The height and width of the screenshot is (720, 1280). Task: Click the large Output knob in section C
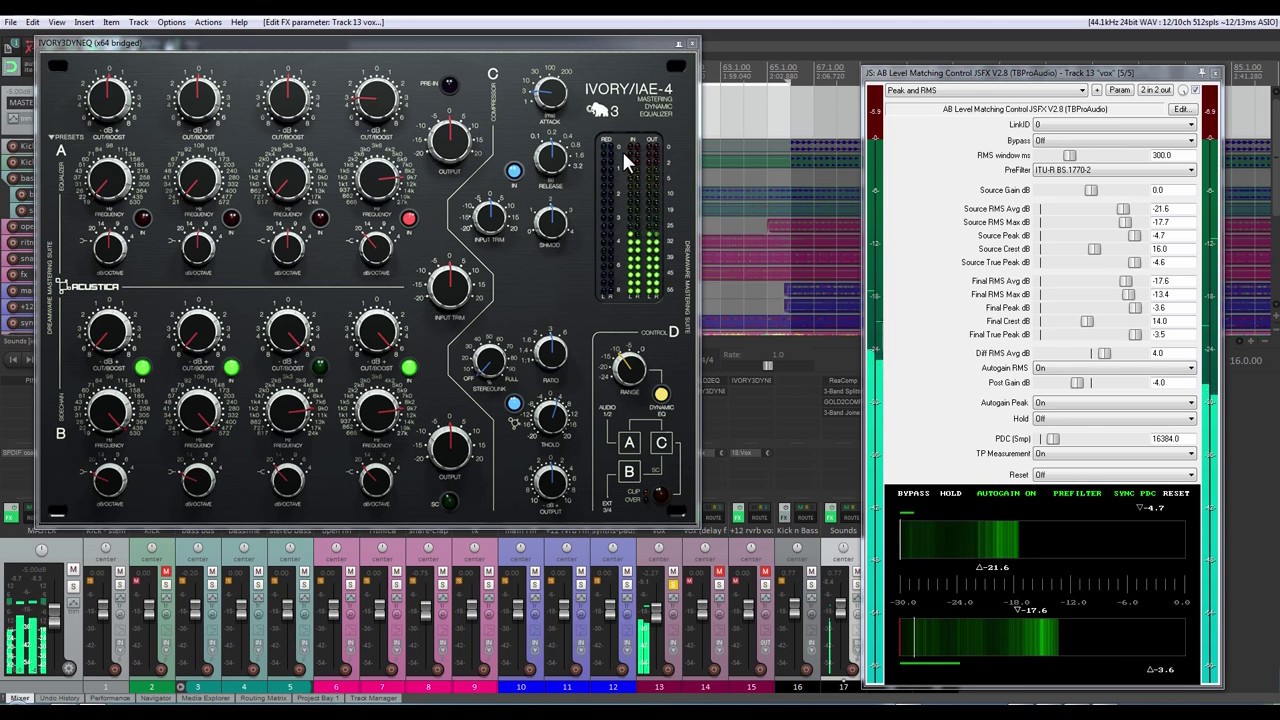[x=450, y=140]
